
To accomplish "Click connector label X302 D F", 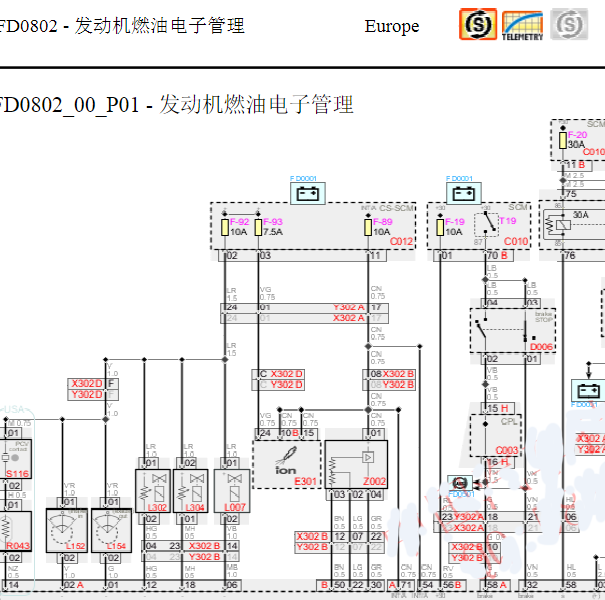I will (93, 384).
